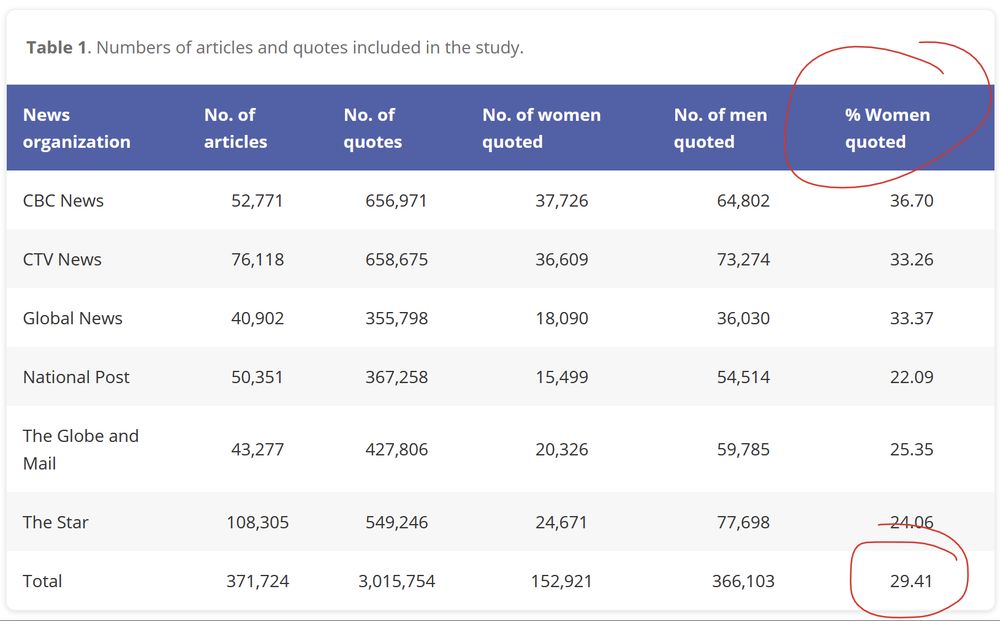Select the 'No. of articles' column header
This screenshot has width=1000, height=621.
click(x=235, y=128)
